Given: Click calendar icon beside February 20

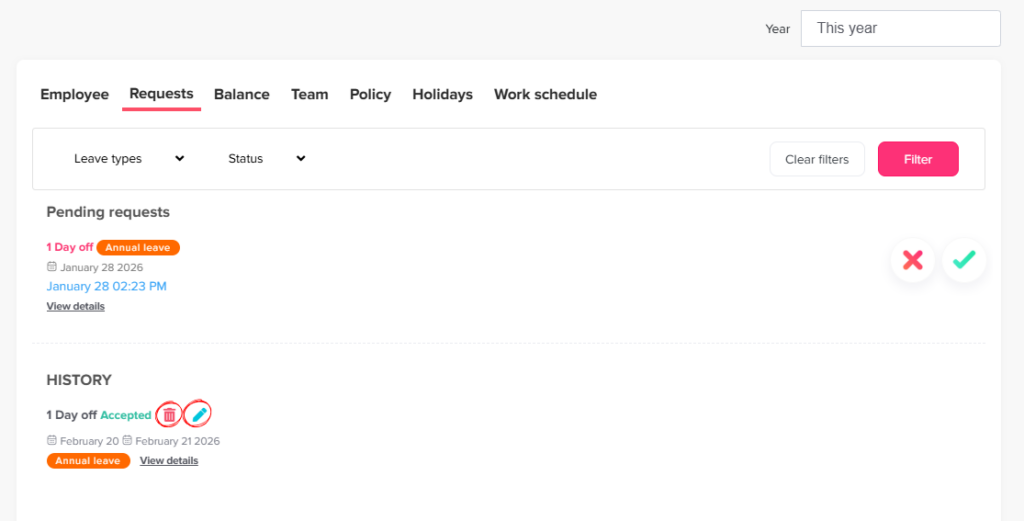Looking at the screenshot, I should point(52,441).
